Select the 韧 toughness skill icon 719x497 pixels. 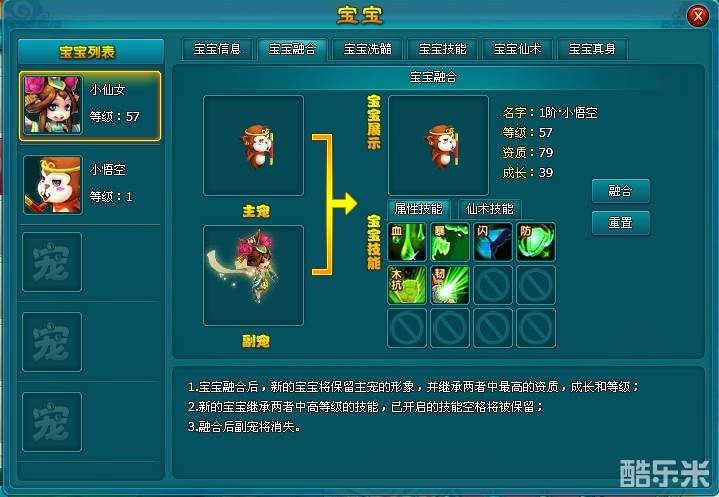450,285
